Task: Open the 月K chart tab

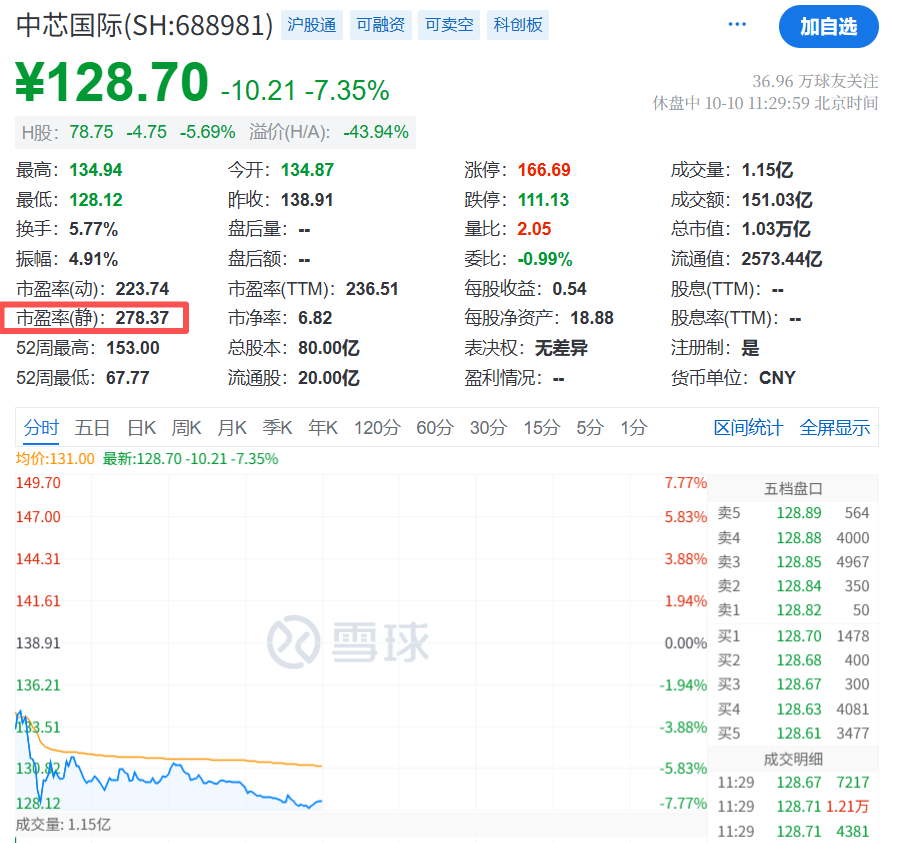Action: click(x=232, y=428)
